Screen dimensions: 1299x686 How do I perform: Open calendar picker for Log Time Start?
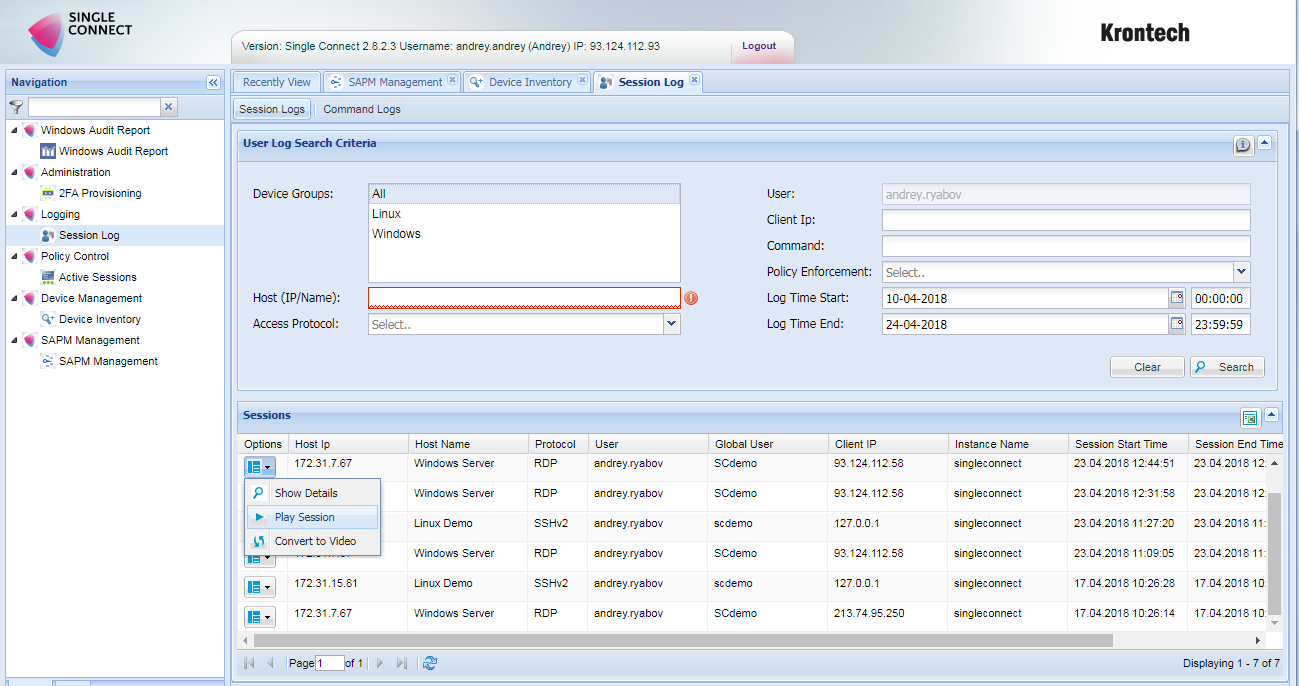[x=1177, y=298]
